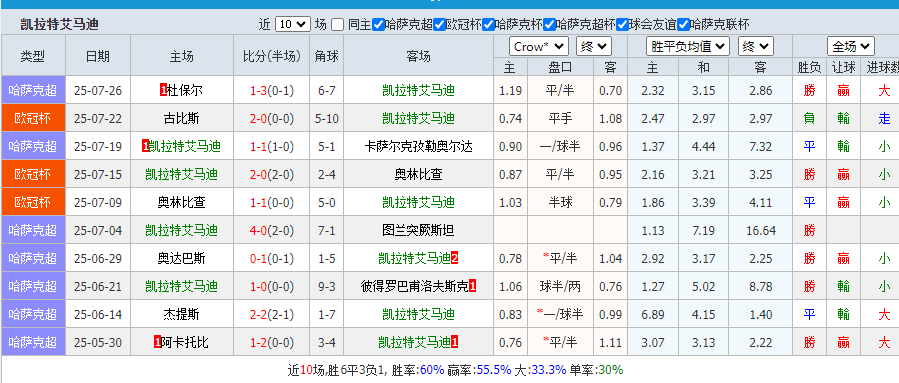Click the summary 赢率 55.5% value
Image resolution: width=899 pixels, height=383 pixels.
click(493, 370)
